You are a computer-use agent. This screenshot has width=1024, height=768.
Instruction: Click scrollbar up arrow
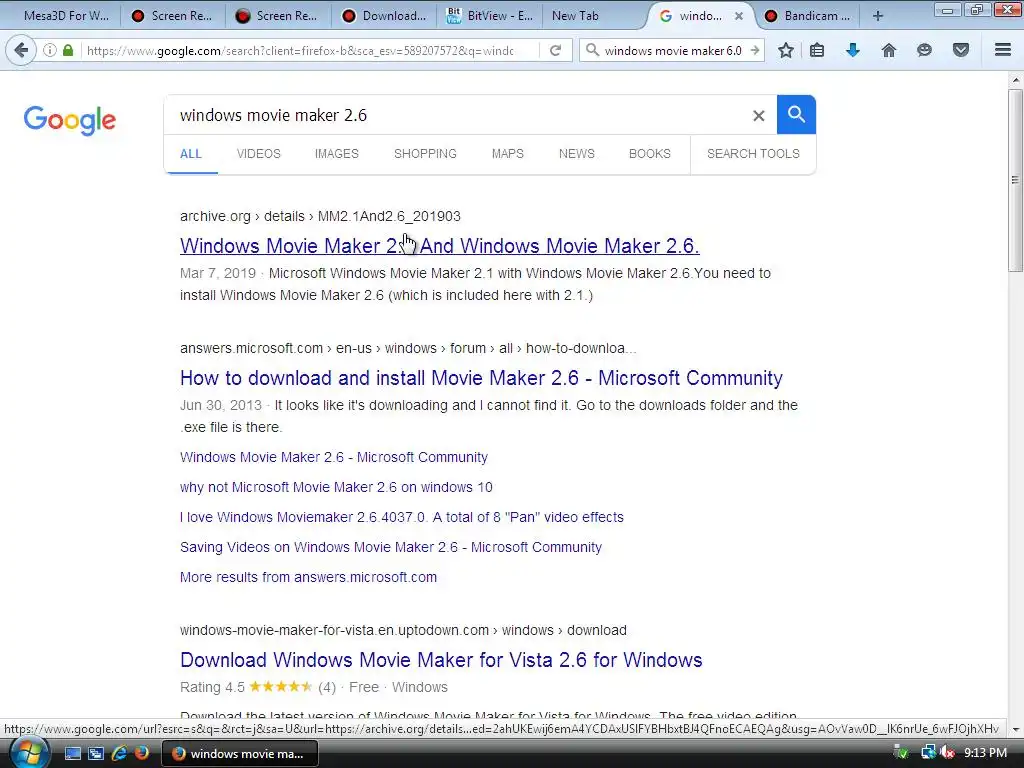(x=1015, y=80)
